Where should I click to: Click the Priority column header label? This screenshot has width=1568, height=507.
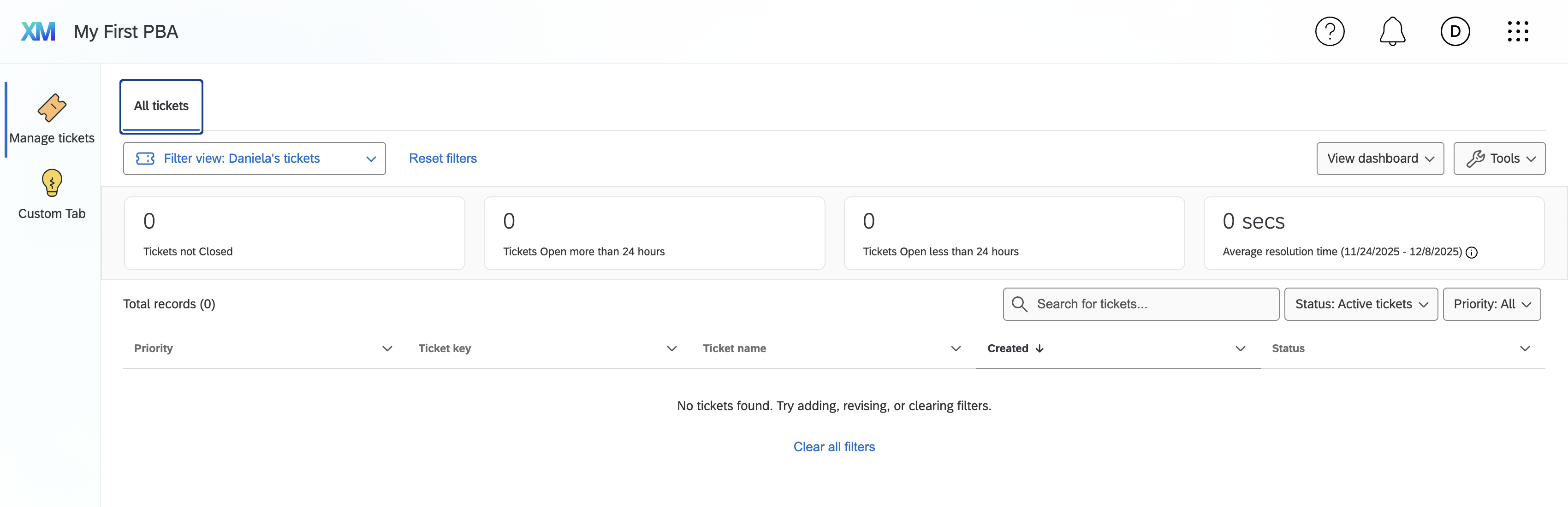click(154, 348)
